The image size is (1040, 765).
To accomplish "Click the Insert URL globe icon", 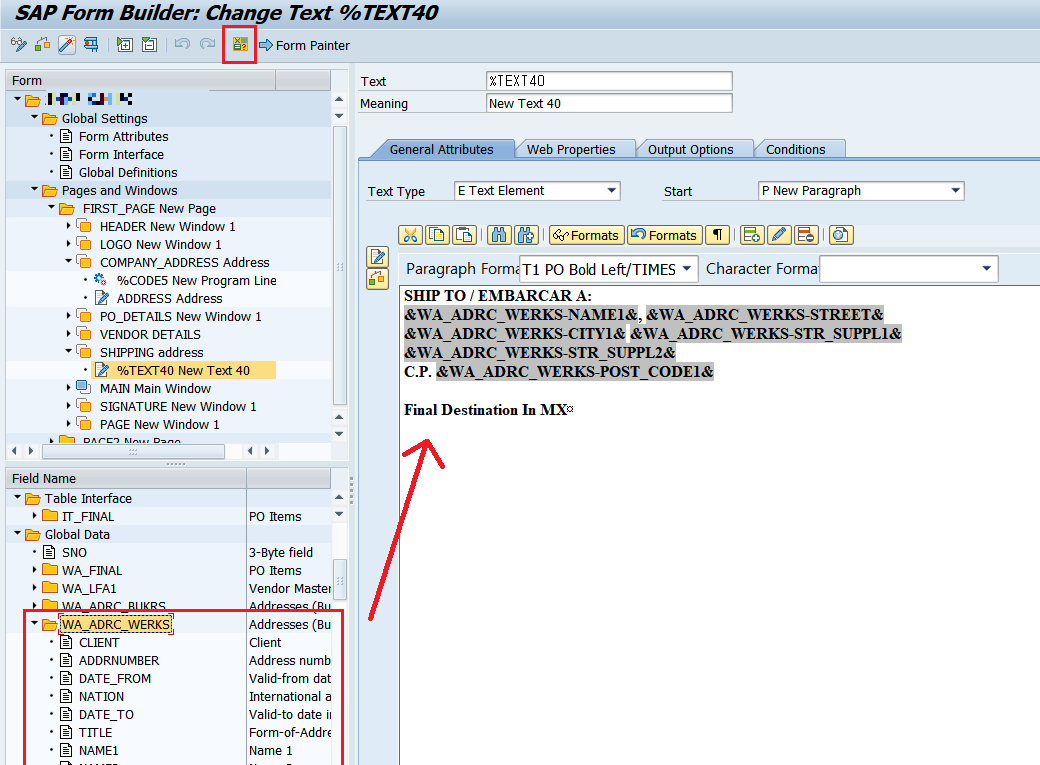I will click(x=841, y=235).
